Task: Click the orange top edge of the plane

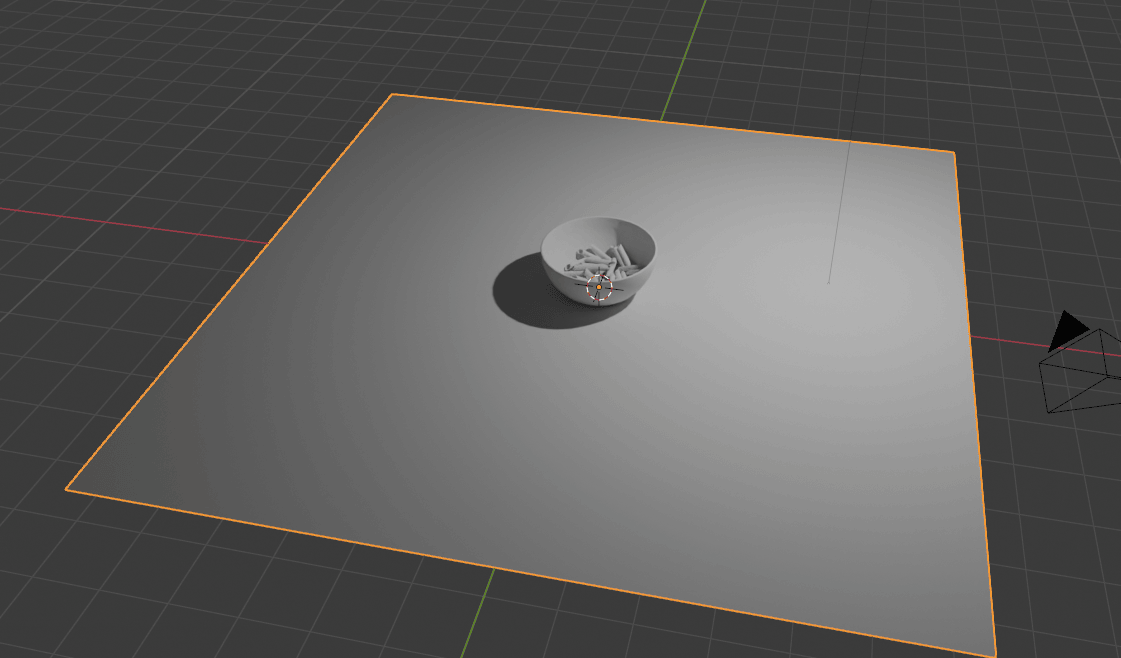Action: pyautogui.click(x=670, y=123)
